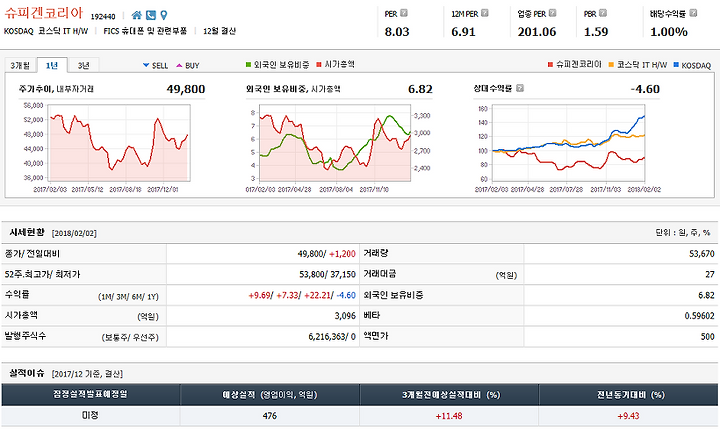Click the phone contact icon beside code 192440
Screen dimensions: 720x430
pos(151,15)
